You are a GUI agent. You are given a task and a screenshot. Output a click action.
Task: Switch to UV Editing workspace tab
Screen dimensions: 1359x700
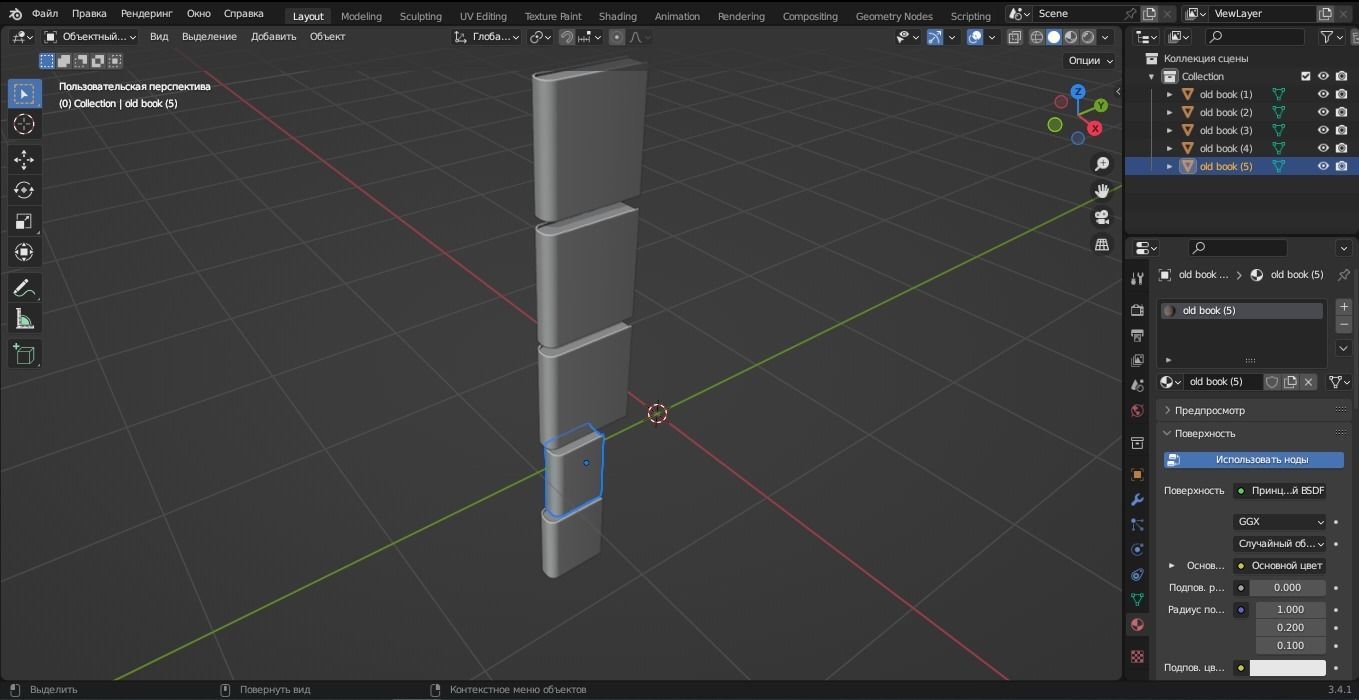point(483,16)
